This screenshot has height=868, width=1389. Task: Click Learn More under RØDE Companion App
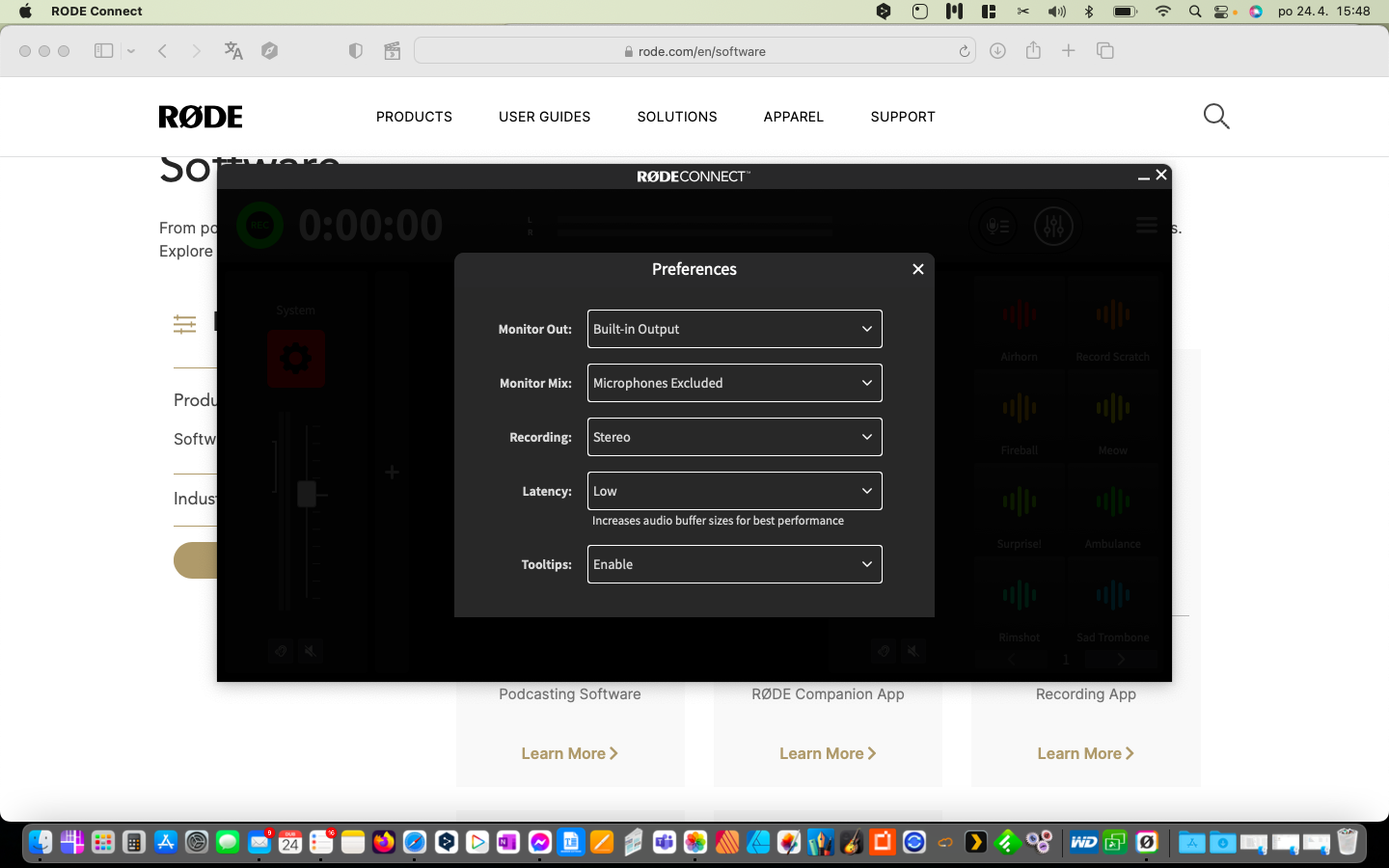click(x=828, y=753)
